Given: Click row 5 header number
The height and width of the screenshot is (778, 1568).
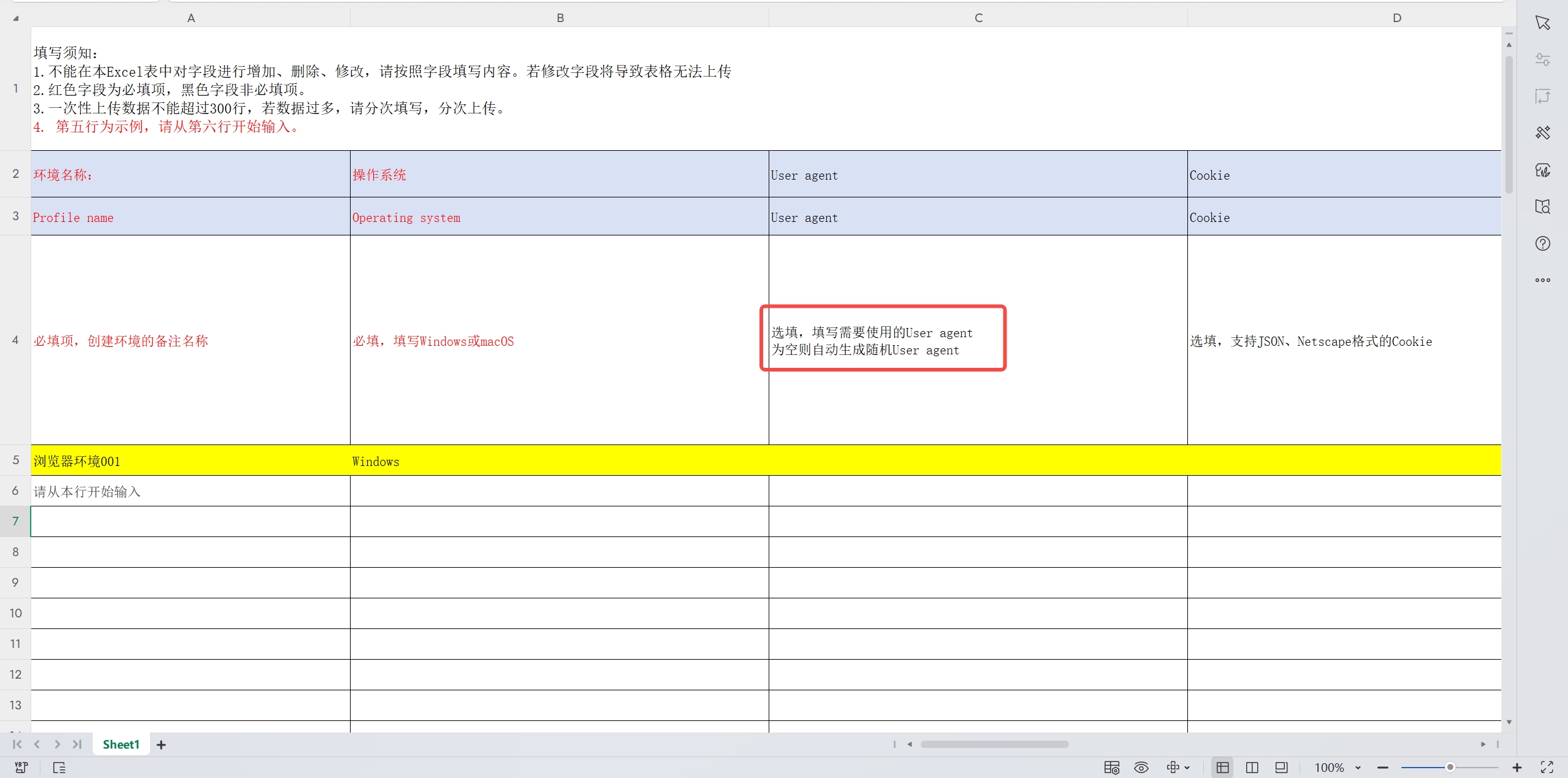Looking at the screenshot, I should point(15,460).
